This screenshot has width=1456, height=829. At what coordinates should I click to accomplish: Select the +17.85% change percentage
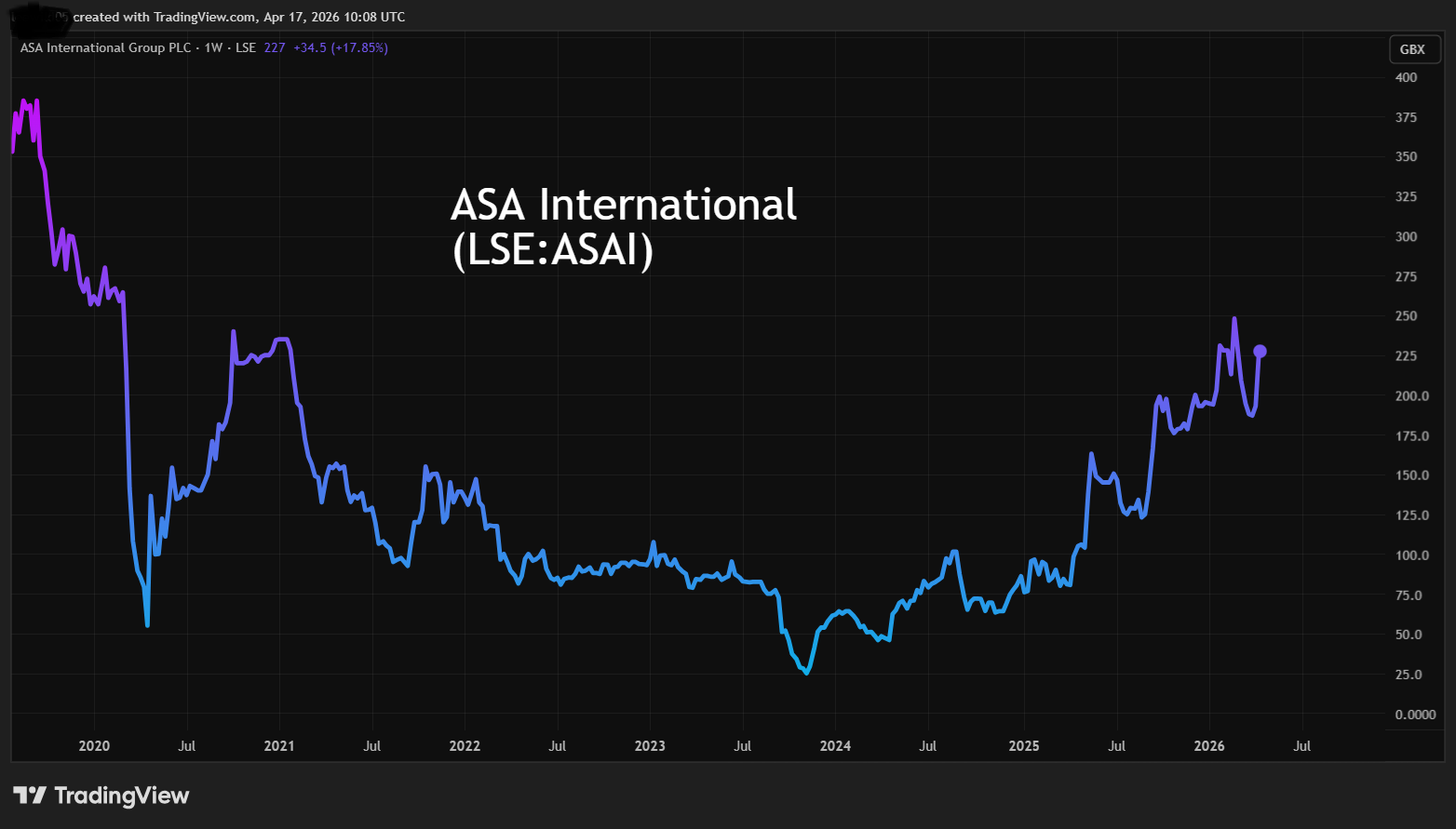tap(358, 47)
